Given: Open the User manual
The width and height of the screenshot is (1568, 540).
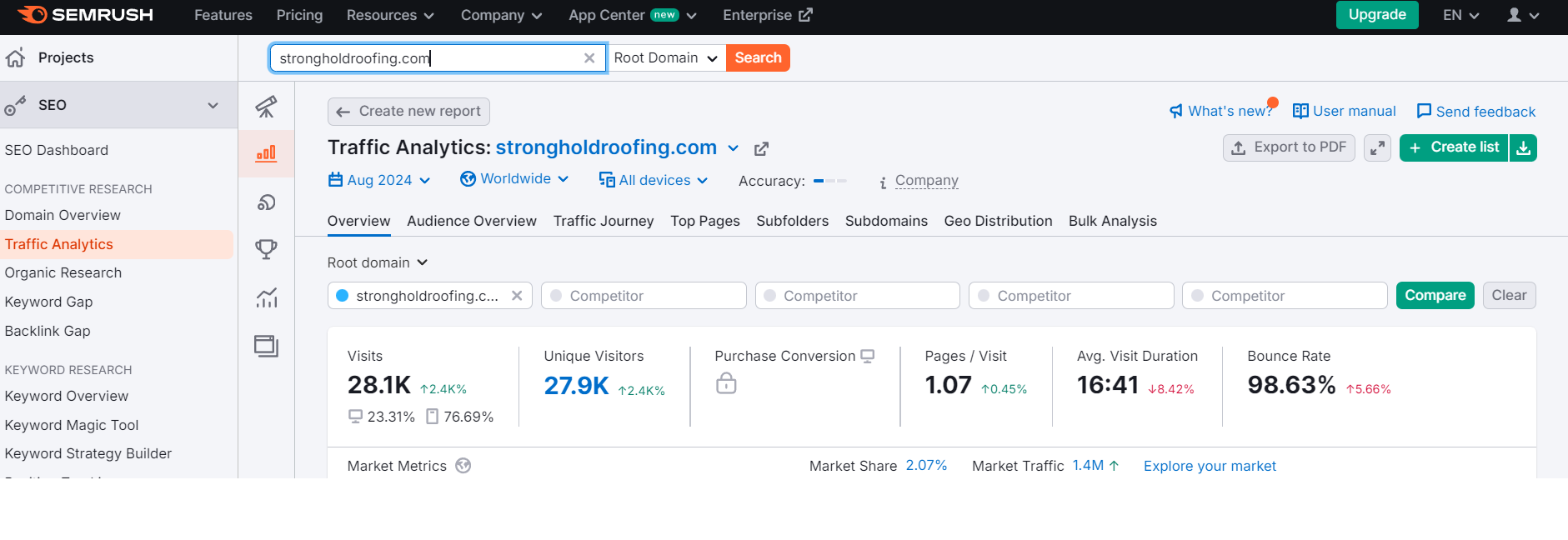Looking at the screenshot, I should coord(1344,111).
